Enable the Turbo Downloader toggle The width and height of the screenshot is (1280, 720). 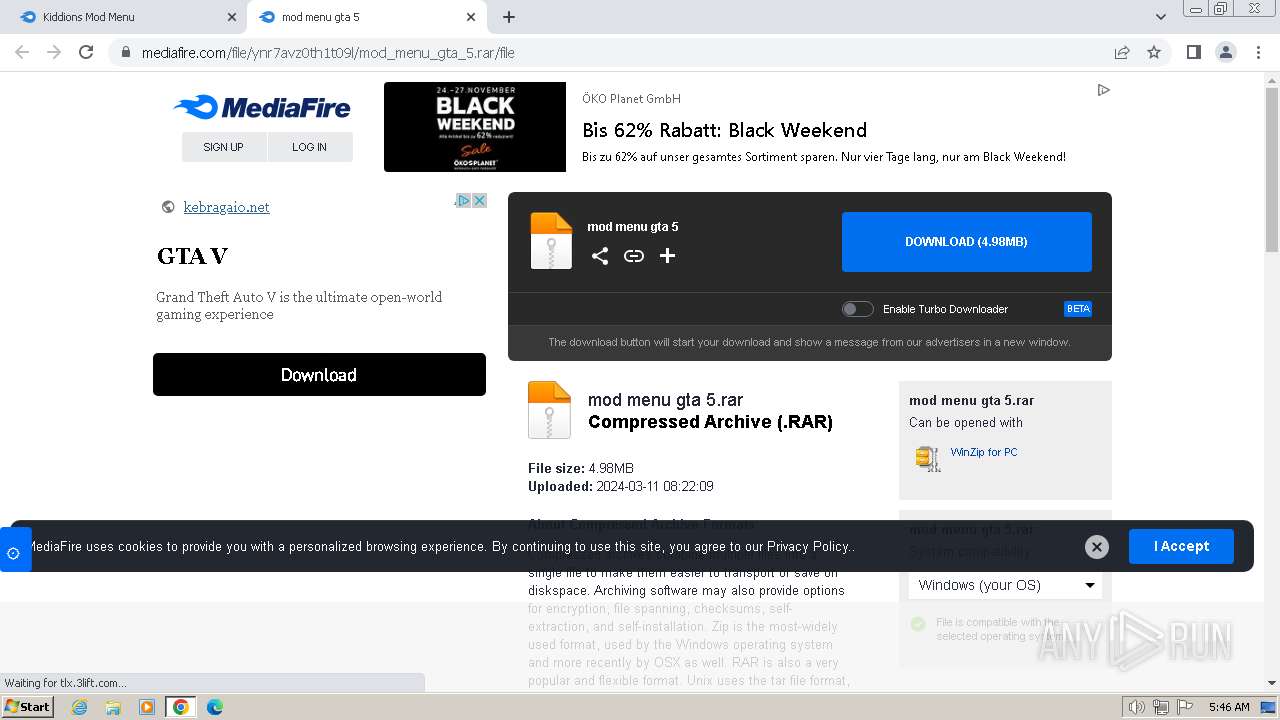[x=857, y=309]
